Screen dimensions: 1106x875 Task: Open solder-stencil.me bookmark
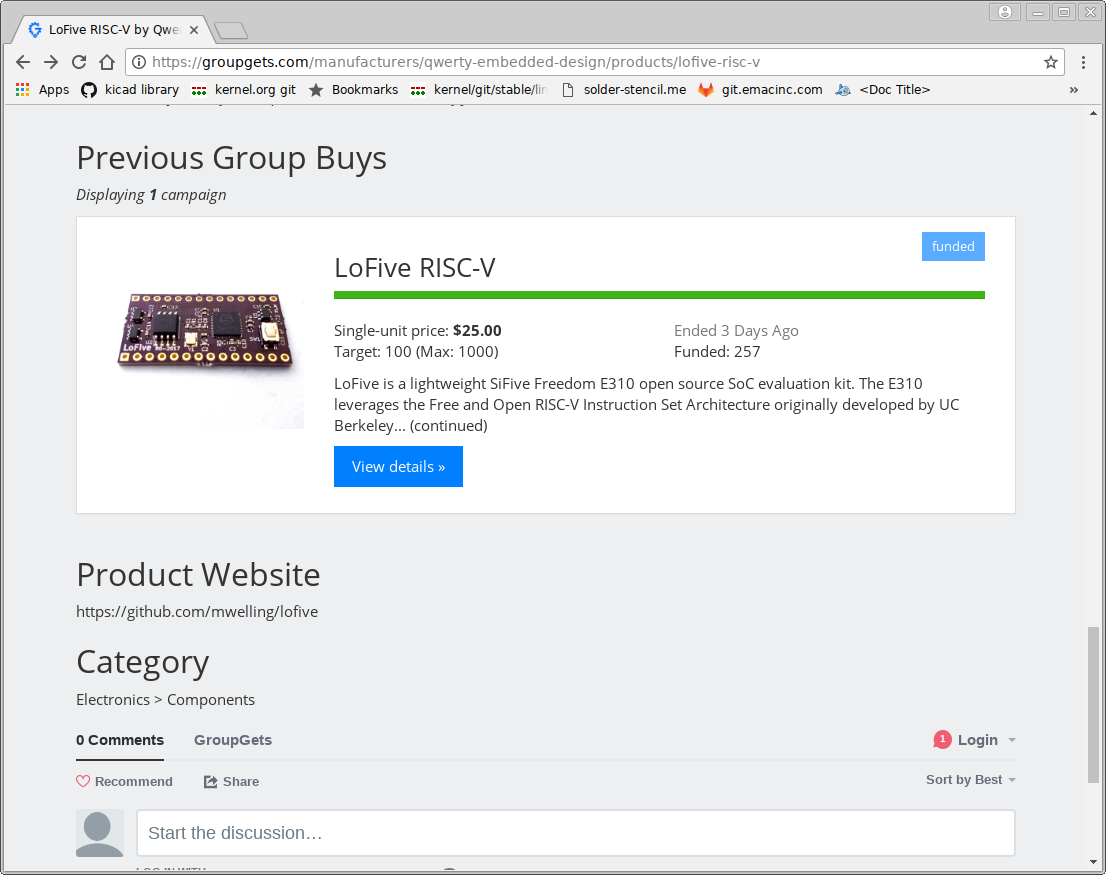pyautogui.click(x=624, y=90)
